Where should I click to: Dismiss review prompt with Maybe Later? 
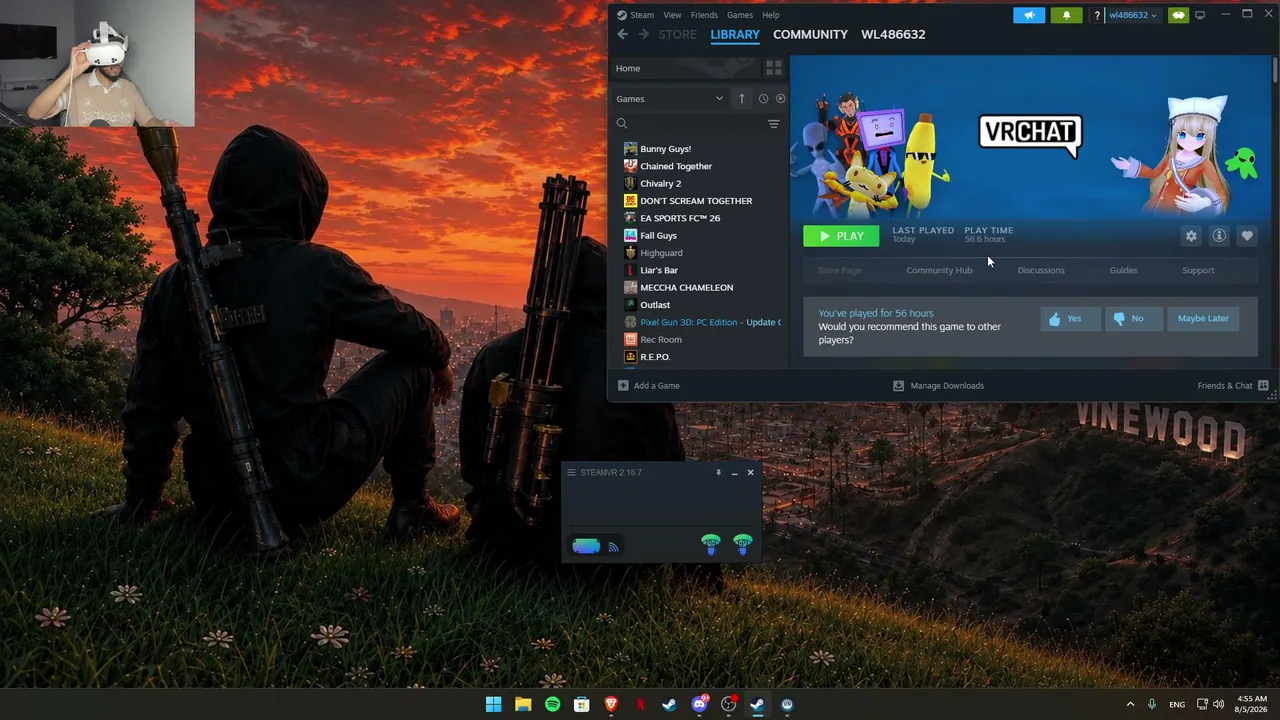pyautogui.click(x=1203, y=318)
